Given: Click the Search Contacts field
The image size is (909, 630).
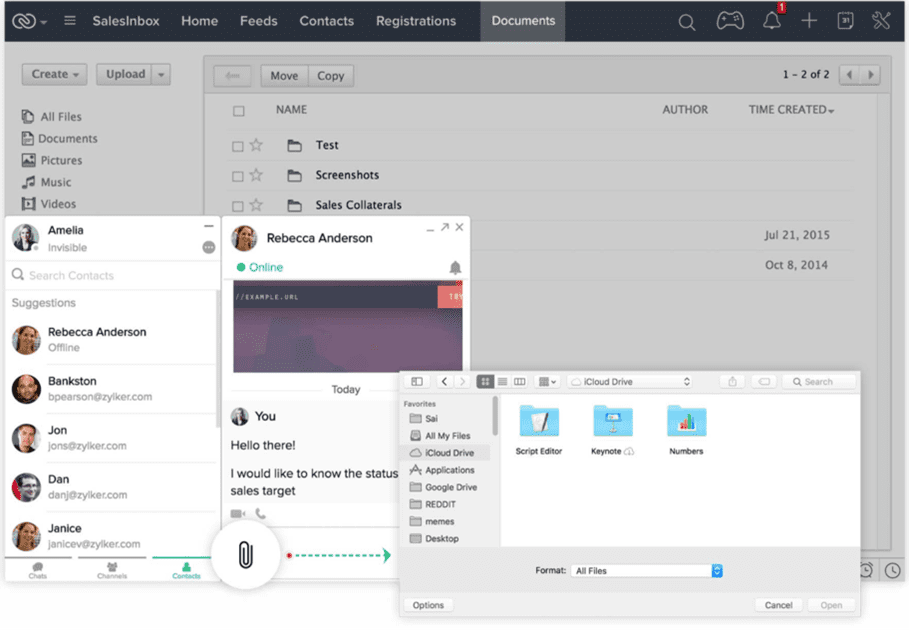Looking at the screenshot, I should click(113, 275).
